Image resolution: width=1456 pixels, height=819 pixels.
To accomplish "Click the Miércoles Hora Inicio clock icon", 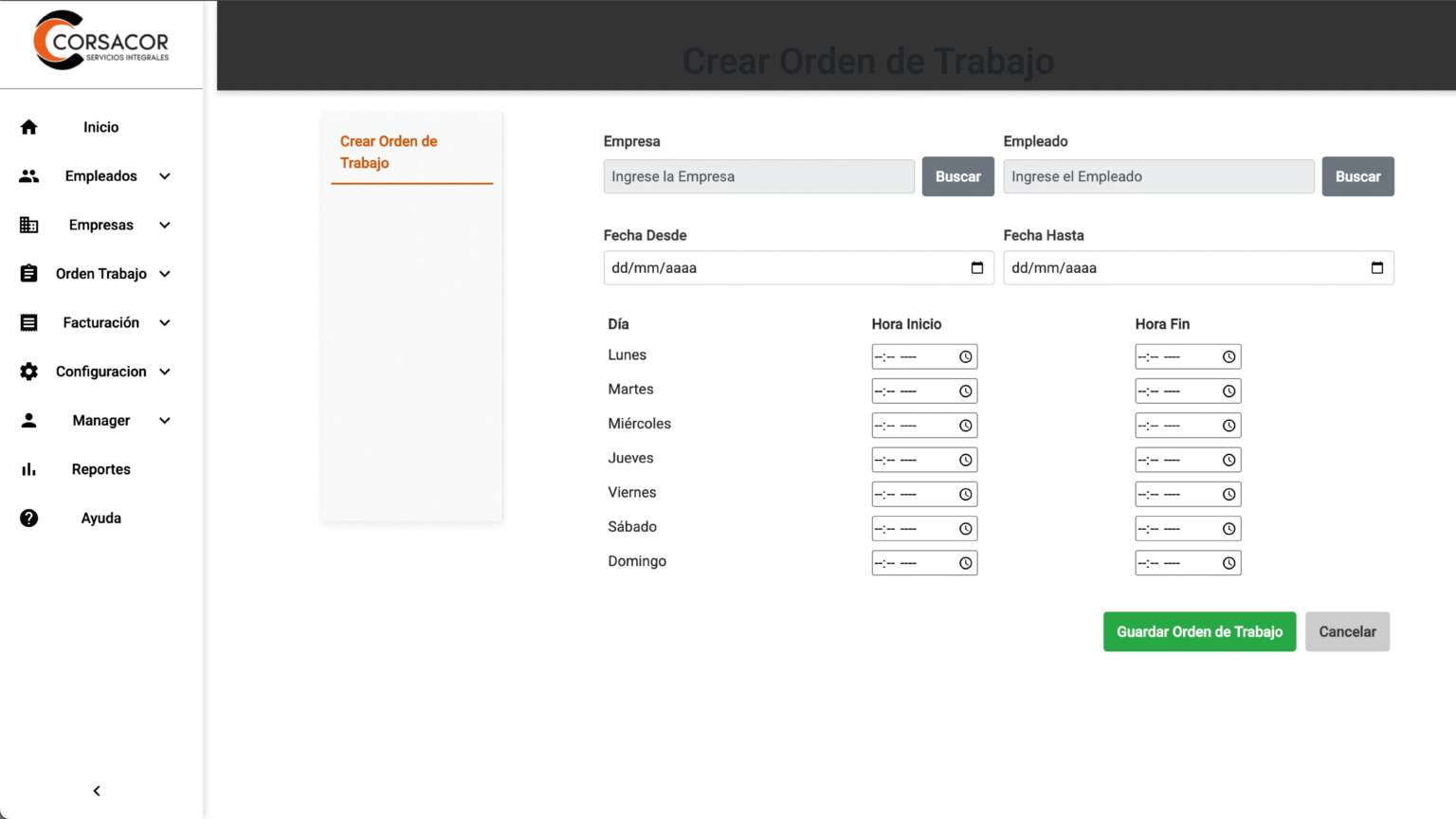I will [965, 426].
